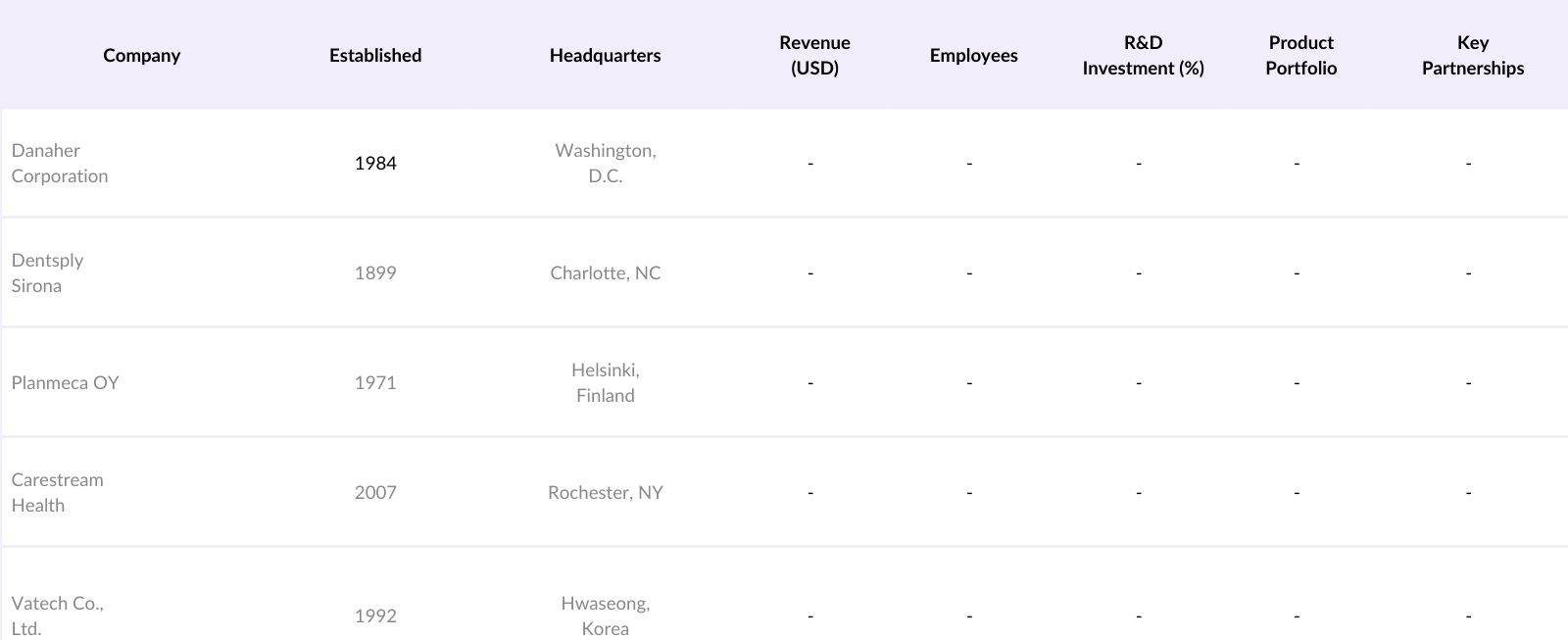The width and height of the screenshot is (1568, 640).
Task: Click the Helsinki, Finland headquarters cell
Action: pos(605,382)
